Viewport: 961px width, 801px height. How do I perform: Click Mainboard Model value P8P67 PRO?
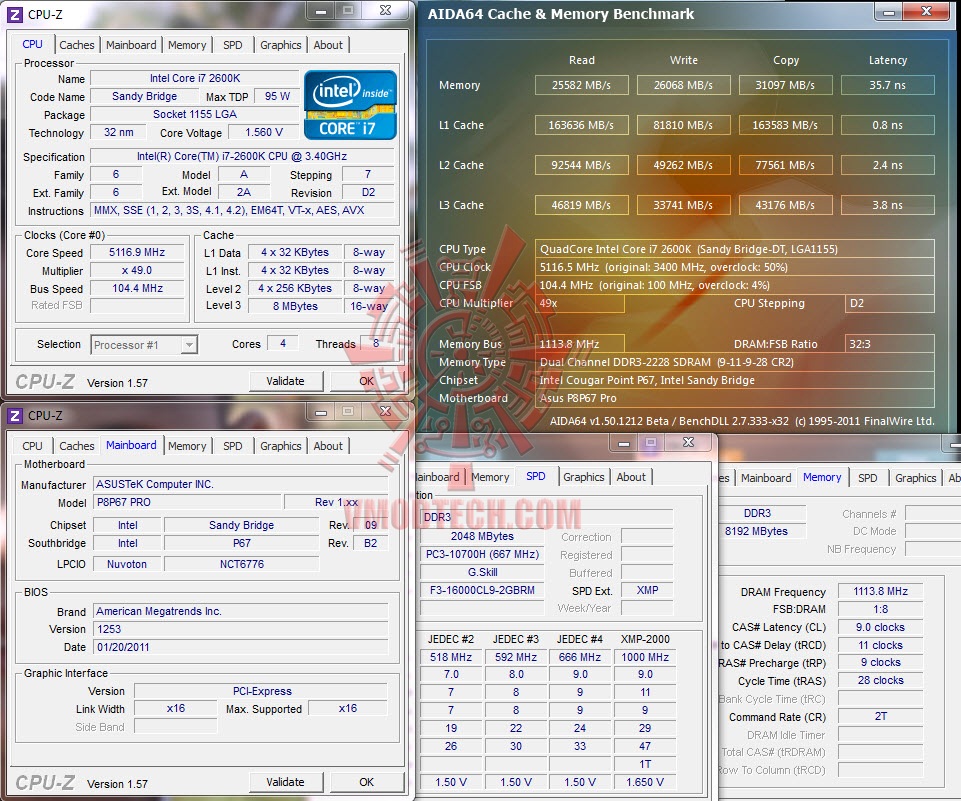point(187,502)
